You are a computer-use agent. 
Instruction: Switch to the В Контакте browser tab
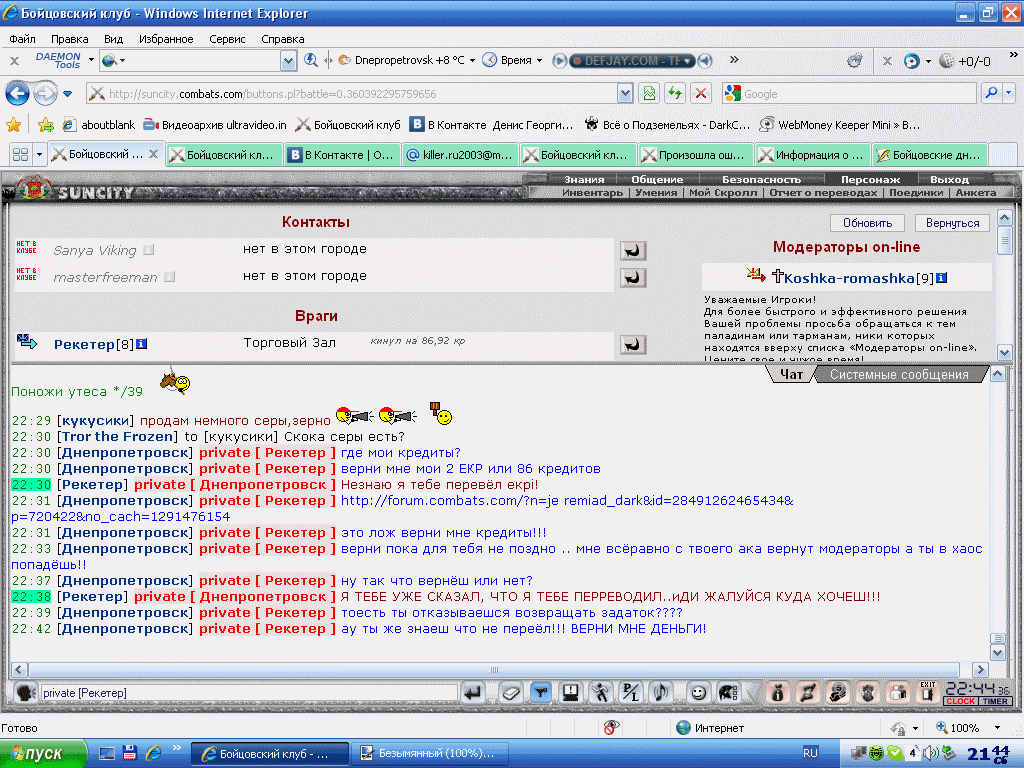342,155
